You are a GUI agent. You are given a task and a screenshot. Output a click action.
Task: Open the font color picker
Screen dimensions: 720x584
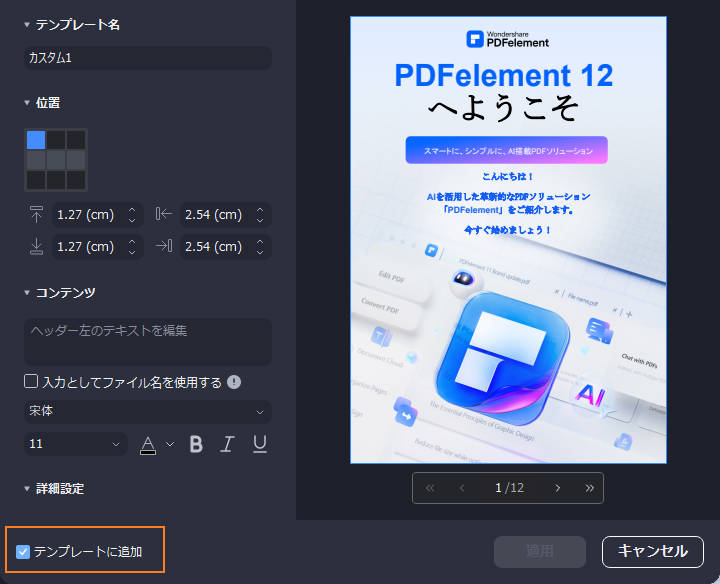147,445
